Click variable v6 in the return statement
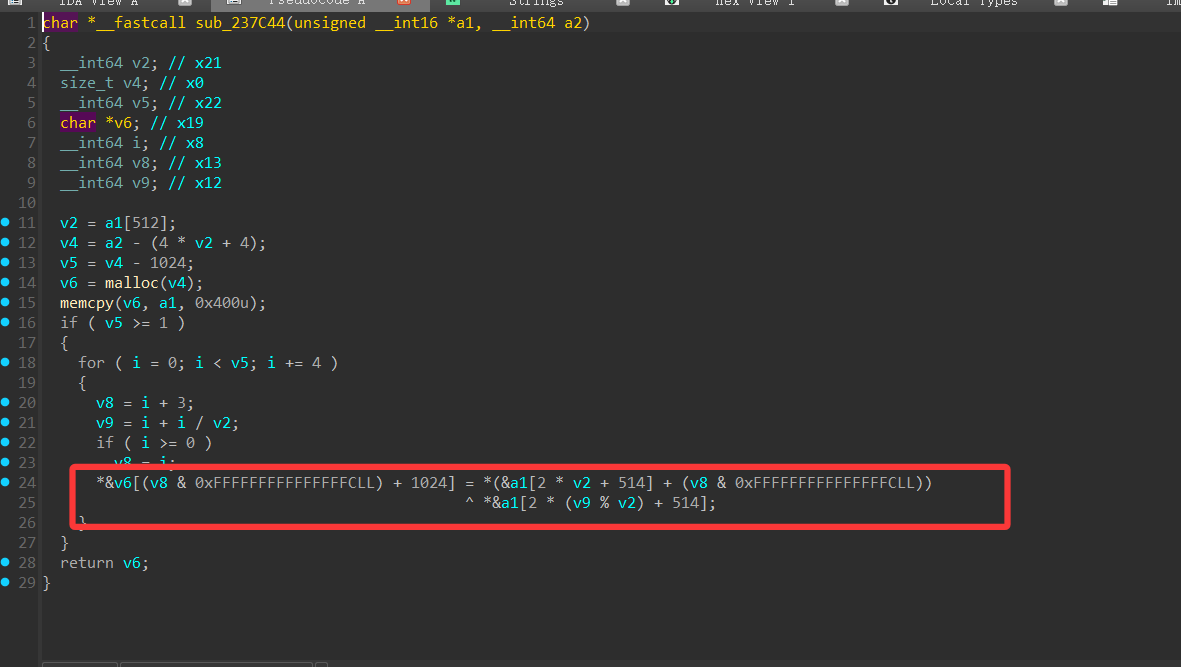This screenshot has height=667, width=1181. point(132,563)
